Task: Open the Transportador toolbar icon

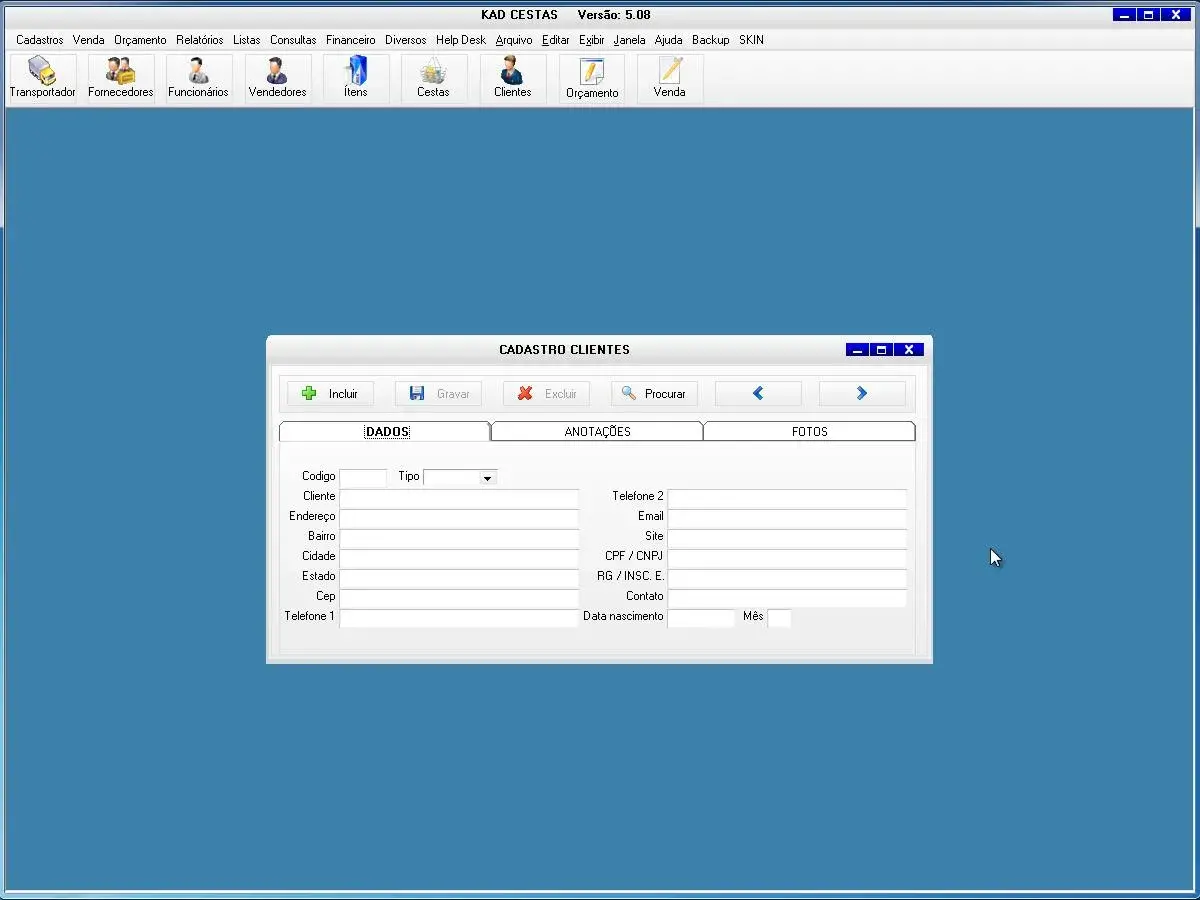Action: tap(42, 78)
